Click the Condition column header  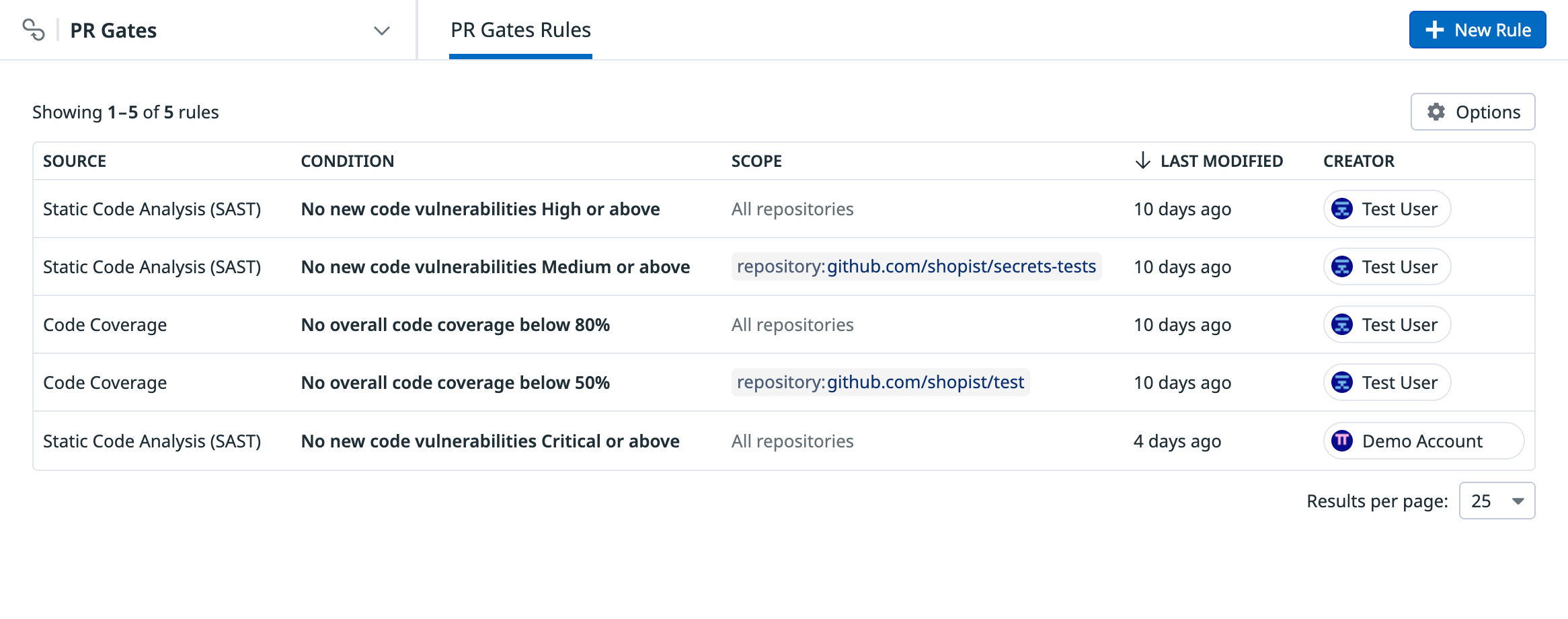click(347, 161)
